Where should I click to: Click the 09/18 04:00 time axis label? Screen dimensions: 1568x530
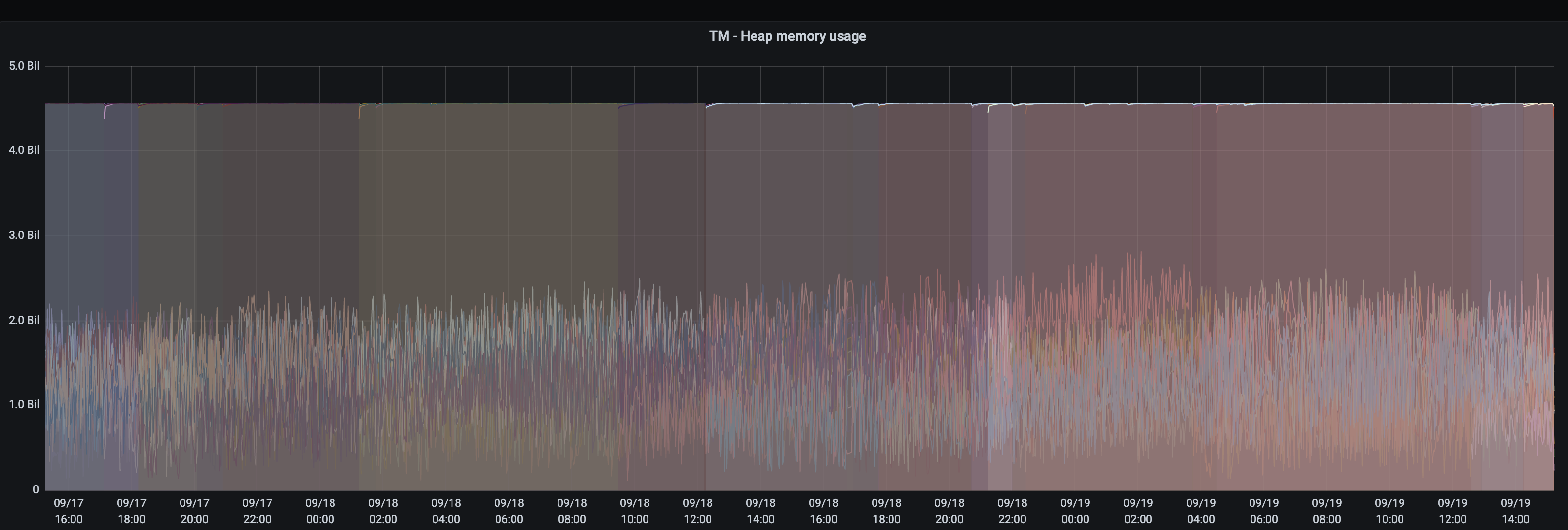[x=446, y=511]
